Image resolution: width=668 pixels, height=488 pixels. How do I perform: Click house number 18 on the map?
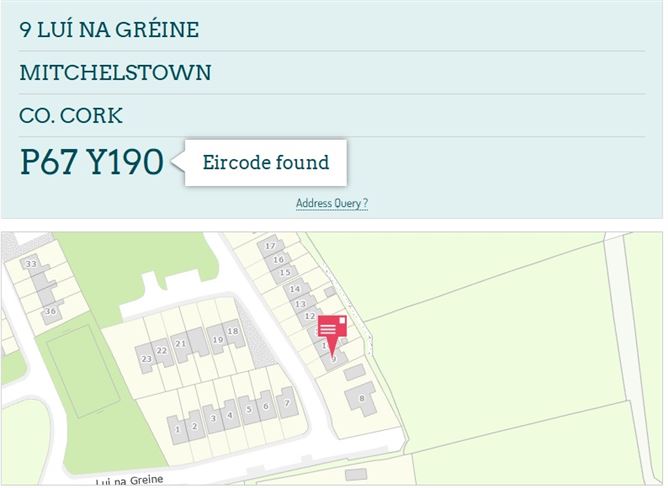coord(233,331)
